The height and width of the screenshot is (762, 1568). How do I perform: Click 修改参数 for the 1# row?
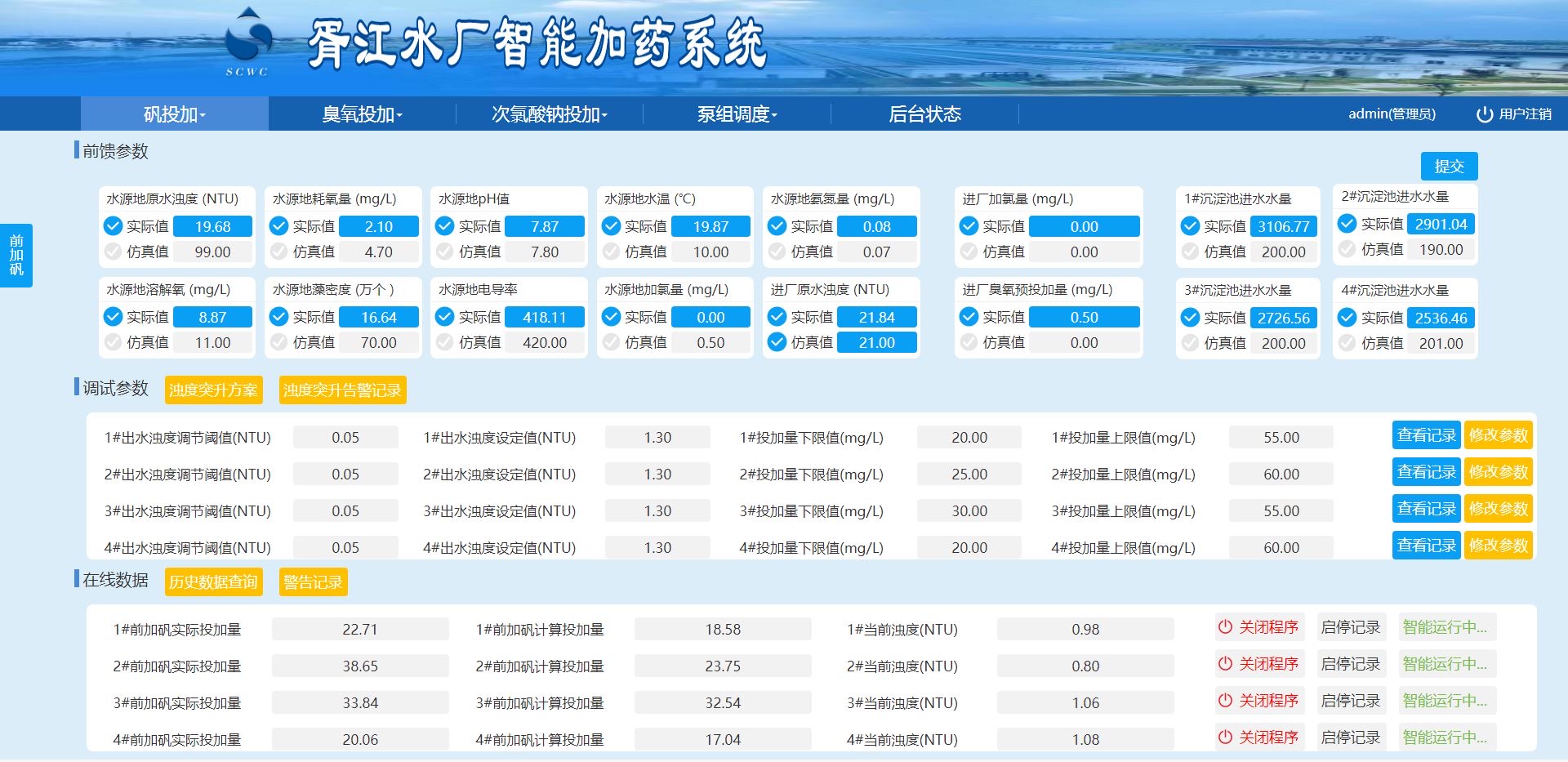pos(1498,435)
